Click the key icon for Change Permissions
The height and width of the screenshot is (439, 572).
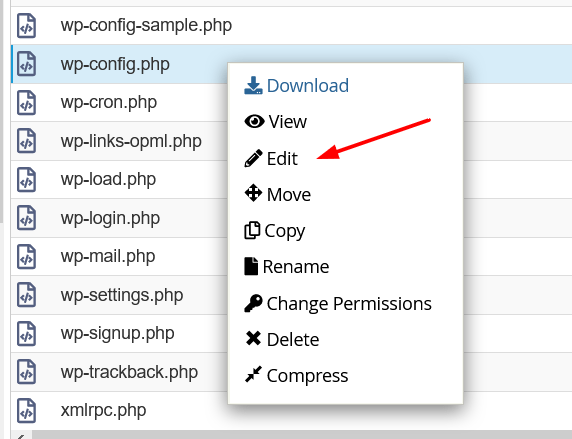253,303
